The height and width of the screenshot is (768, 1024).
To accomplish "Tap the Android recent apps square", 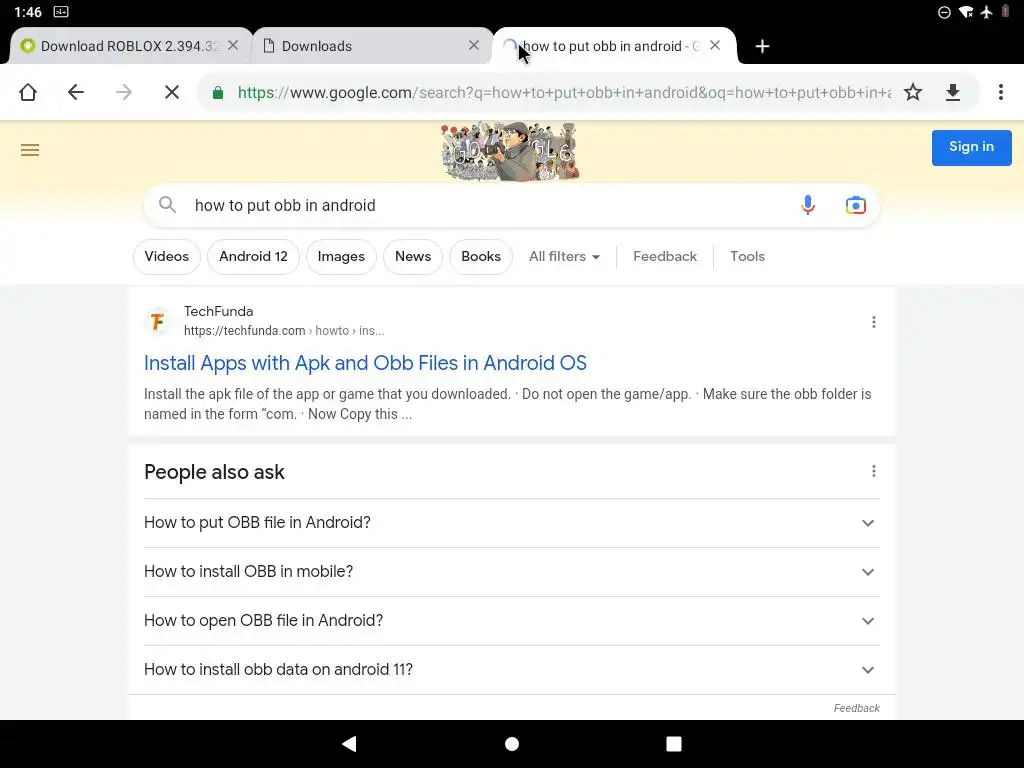I will pos(674,744).
